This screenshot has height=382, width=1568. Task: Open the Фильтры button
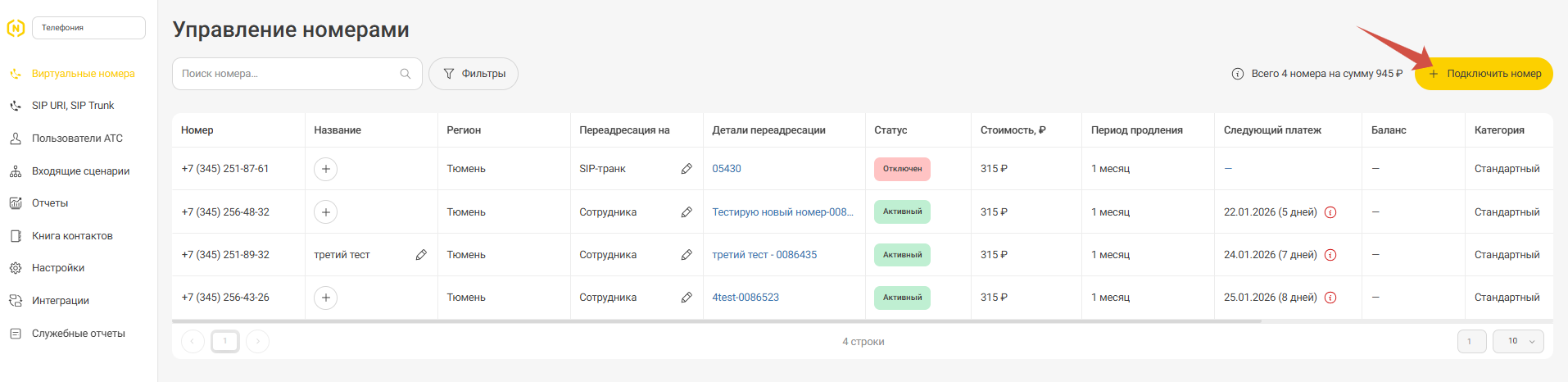474,74
